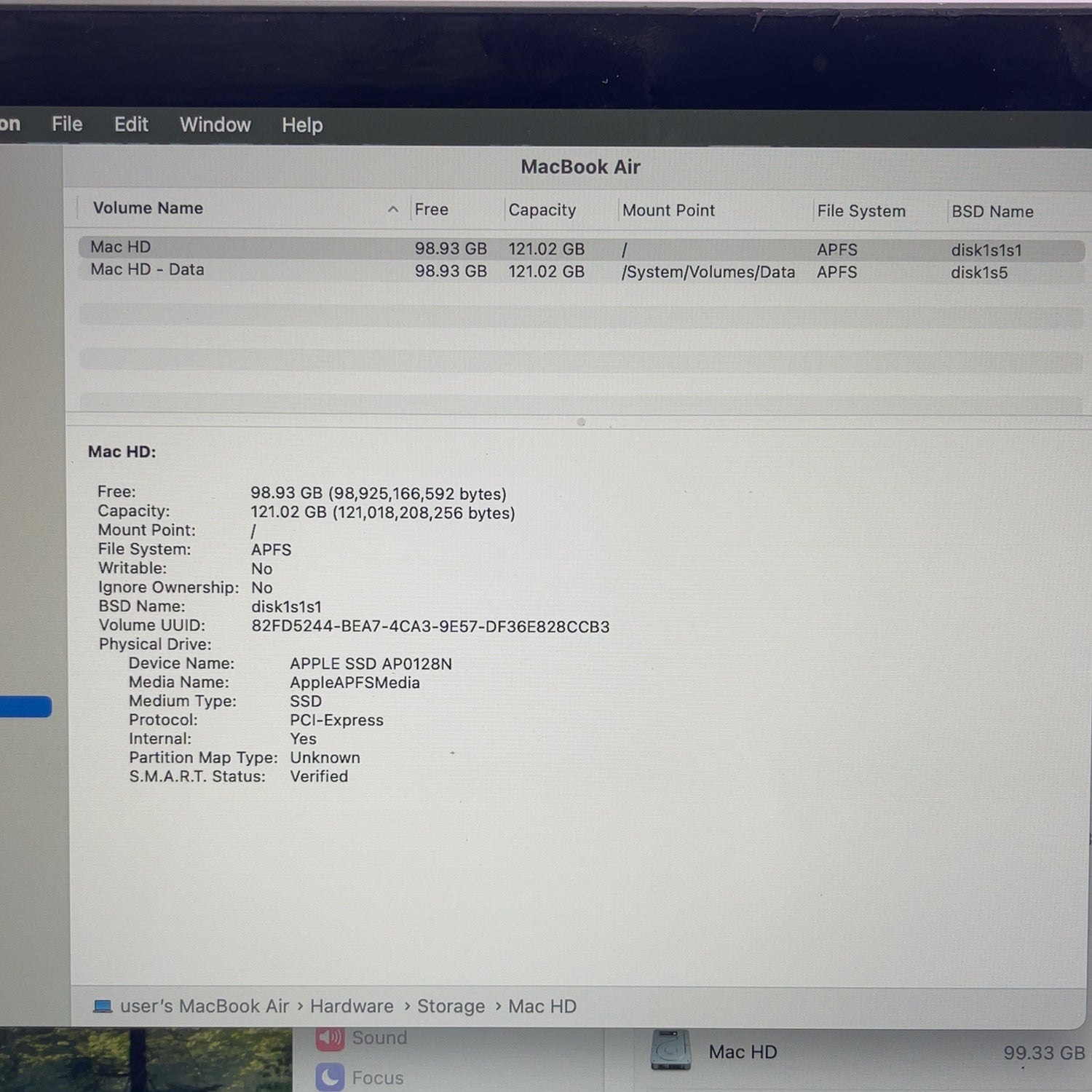Image resolution: width=1092 pixels, height=1092 pixels.
Task: Click the Mac HD: details heading
Action: 122,452
